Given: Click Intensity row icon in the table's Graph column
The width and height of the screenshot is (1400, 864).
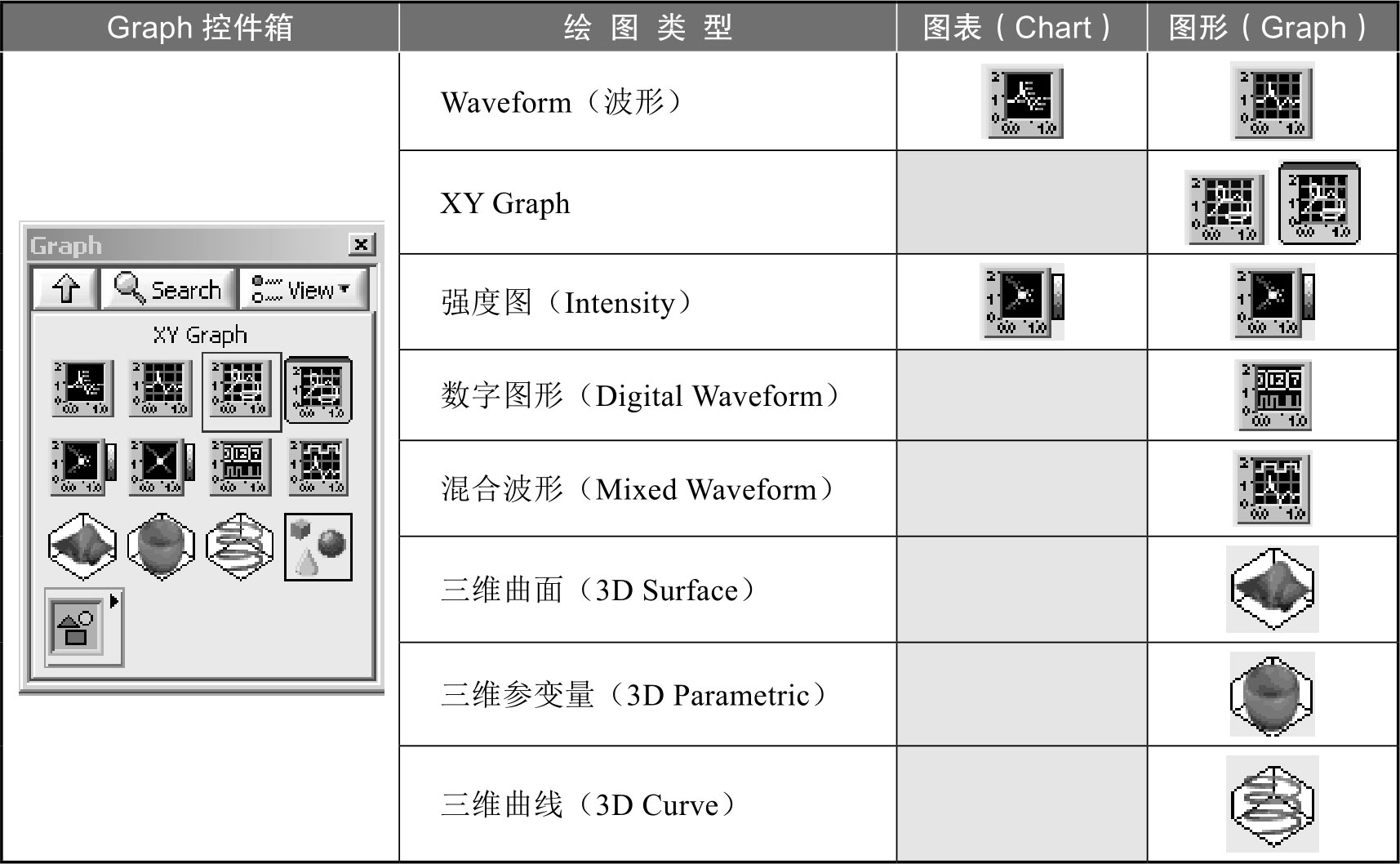Looking at the screenshot, I should [1273, 302].
